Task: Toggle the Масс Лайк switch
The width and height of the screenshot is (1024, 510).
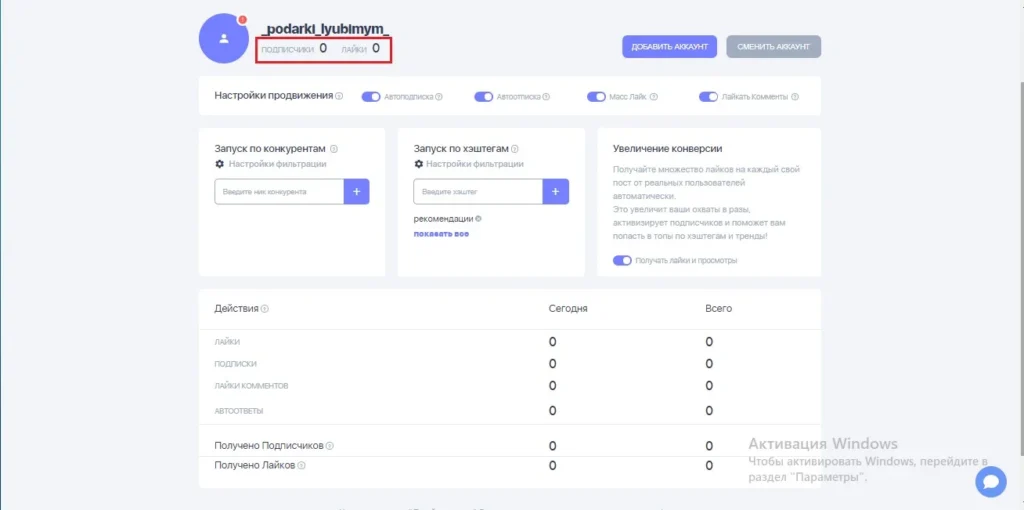Action: coord(597,97)
